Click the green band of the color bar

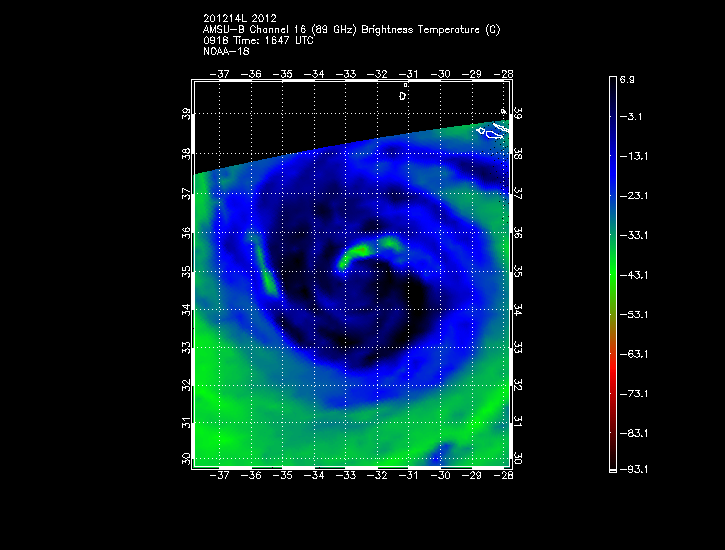613,273
